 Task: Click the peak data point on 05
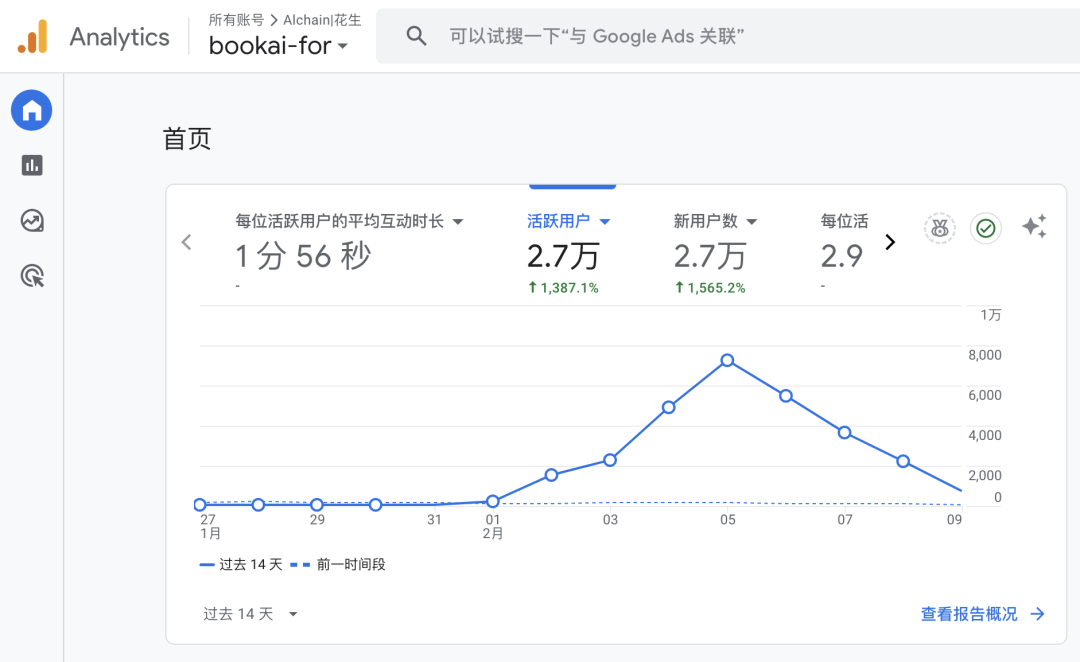point(727,360)
